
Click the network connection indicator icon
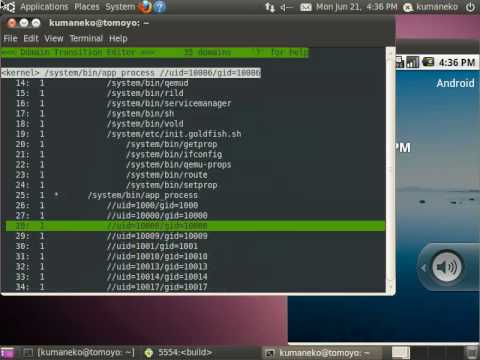270,7
